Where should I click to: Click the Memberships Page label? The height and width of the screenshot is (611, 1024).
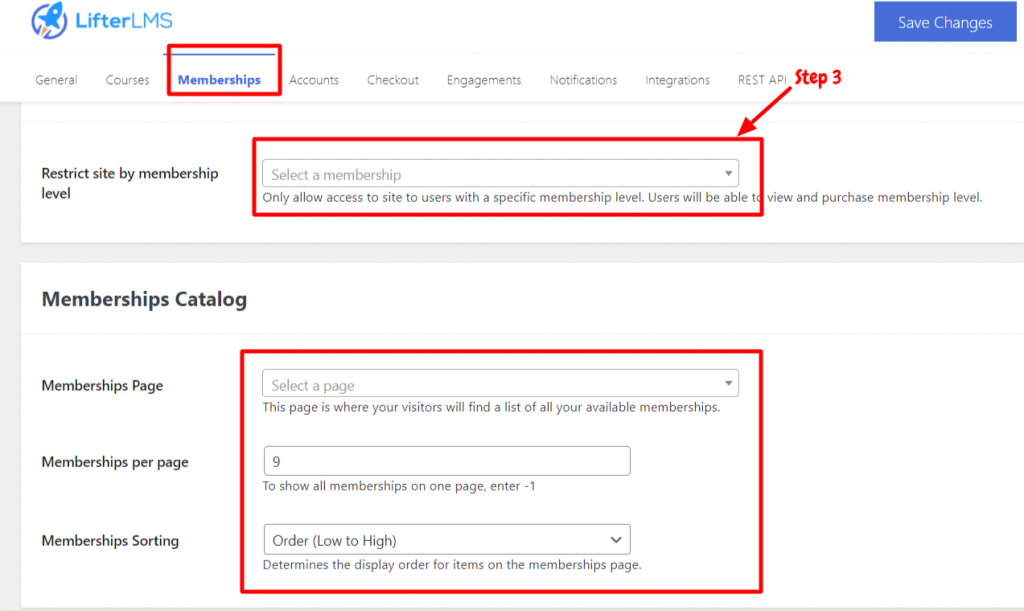(103, 385)
